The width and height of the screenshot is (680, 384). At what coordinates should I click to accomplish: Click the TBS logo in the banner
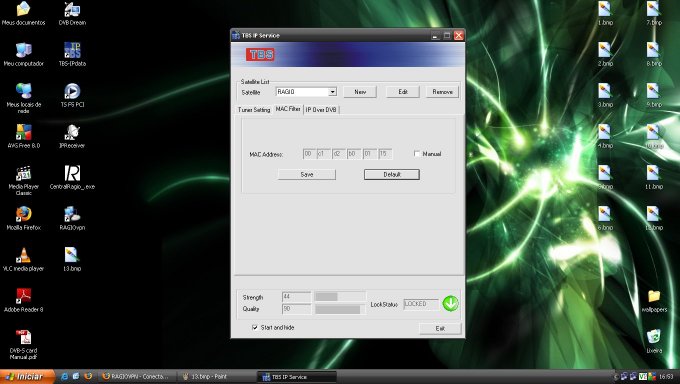260,54
